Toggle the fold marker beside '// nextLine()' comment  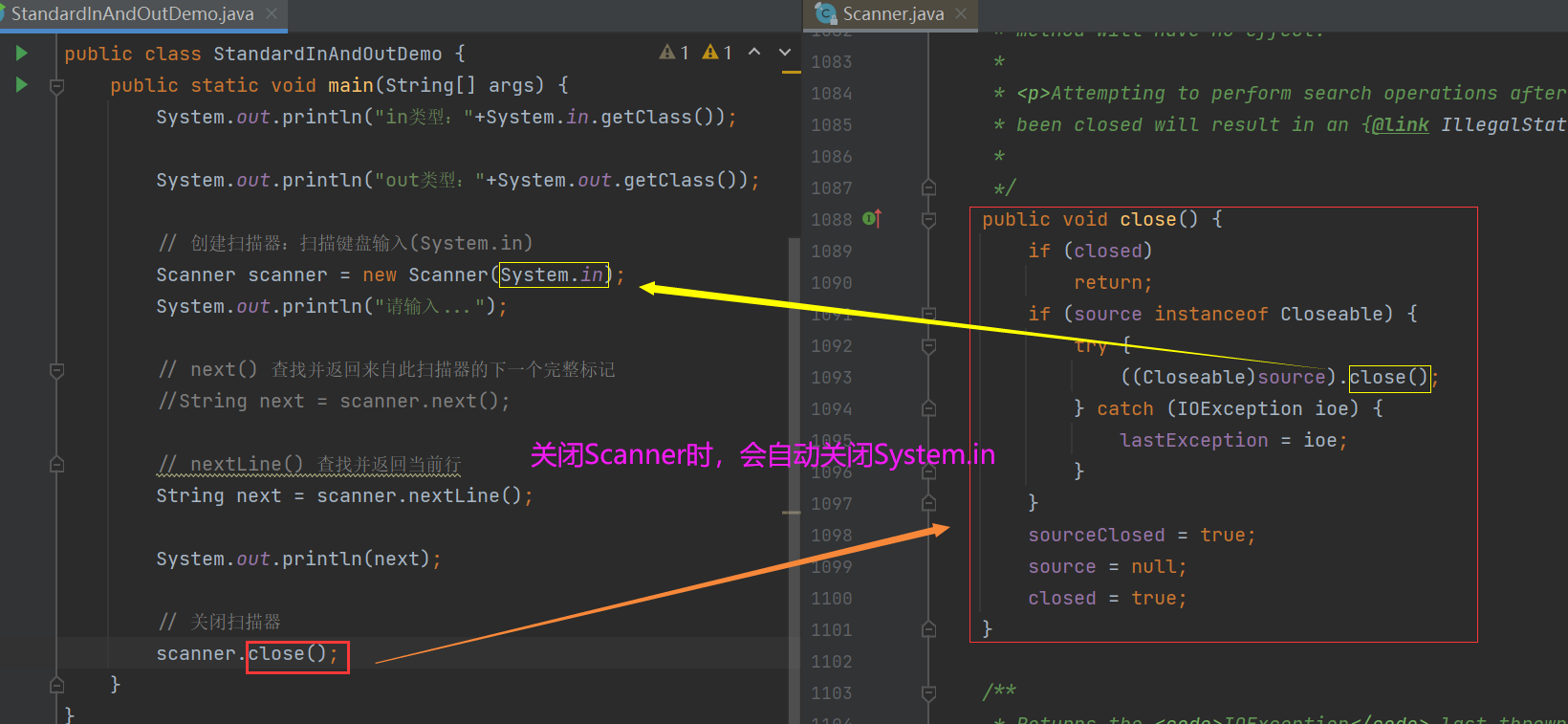tap(56, 465)
